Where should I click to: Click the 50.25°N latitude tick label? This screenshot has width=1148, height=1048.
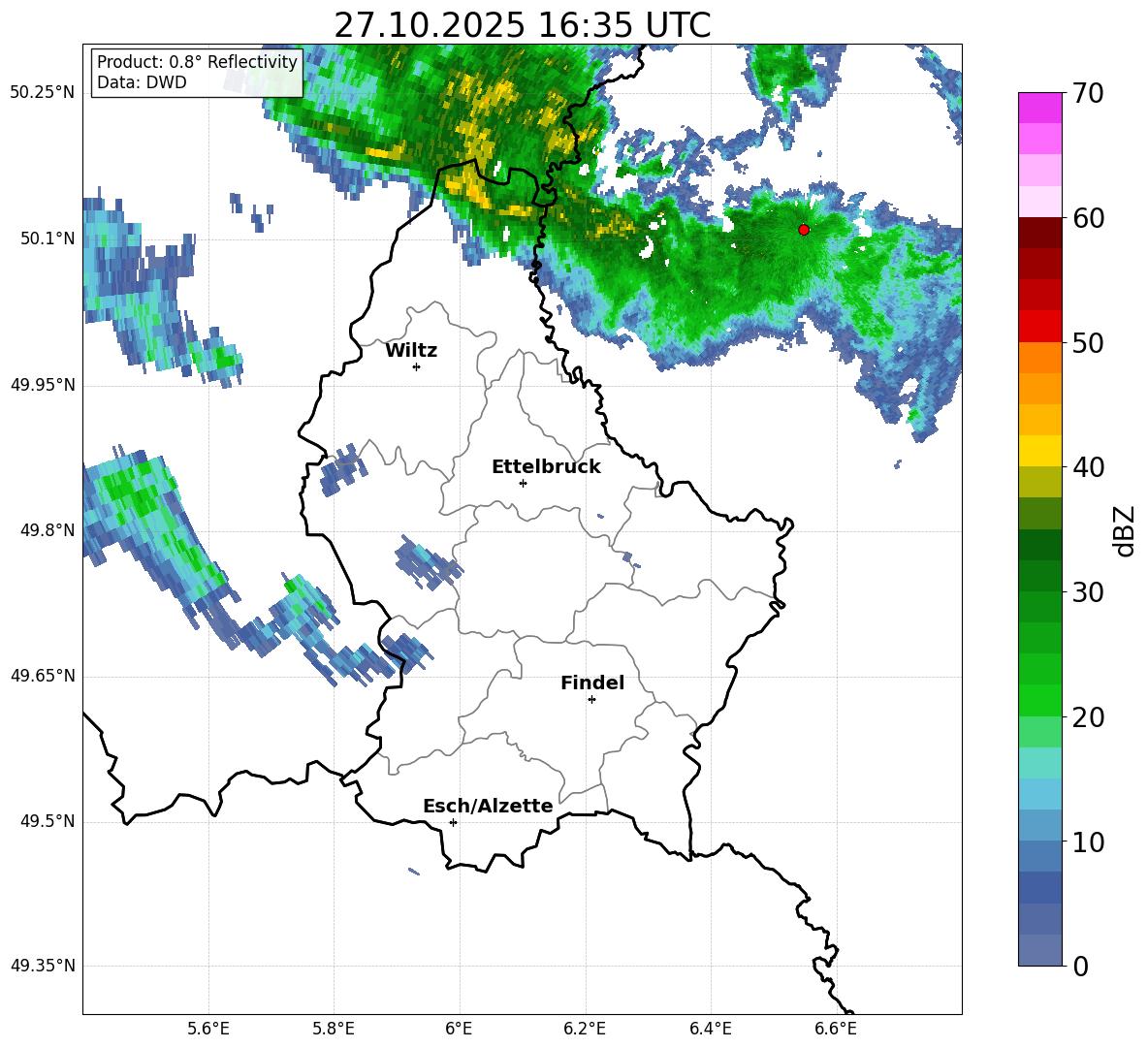43,93
